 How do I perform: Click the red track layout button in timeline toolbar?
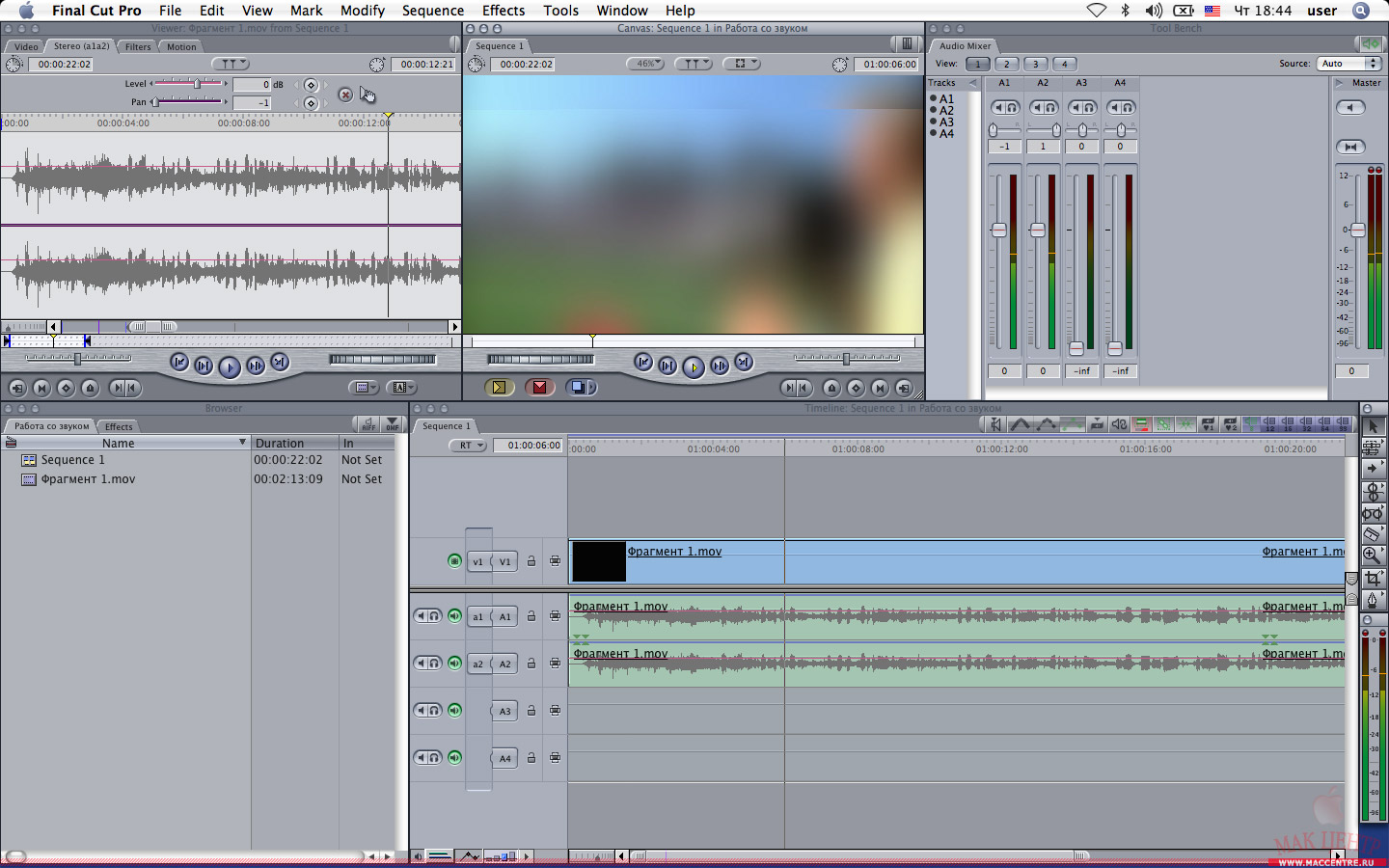(x=1141, y=424)
